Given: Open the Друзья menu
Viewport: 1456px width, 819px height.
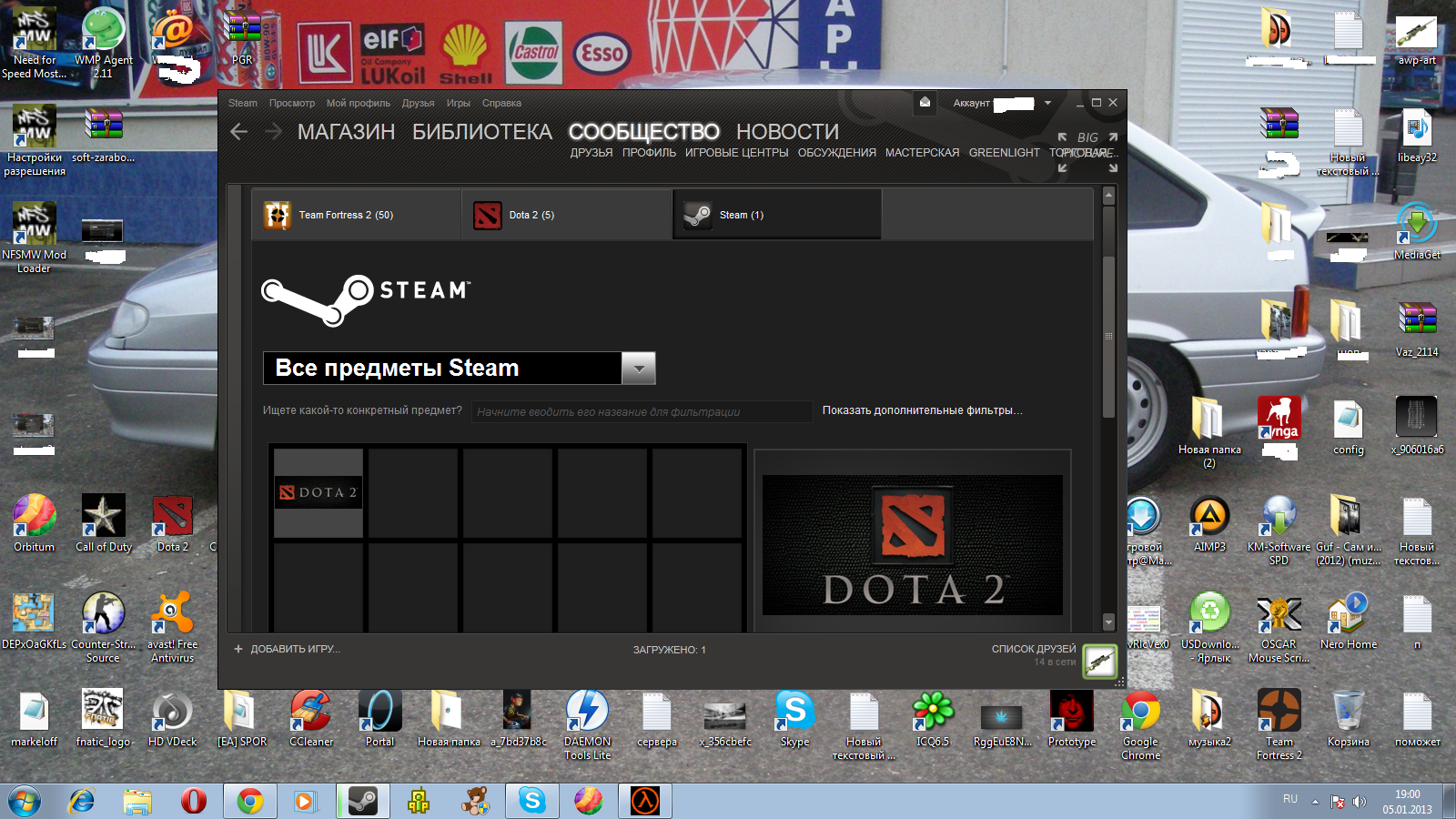Looking at the screenshot, I should (x=418, y=103).
